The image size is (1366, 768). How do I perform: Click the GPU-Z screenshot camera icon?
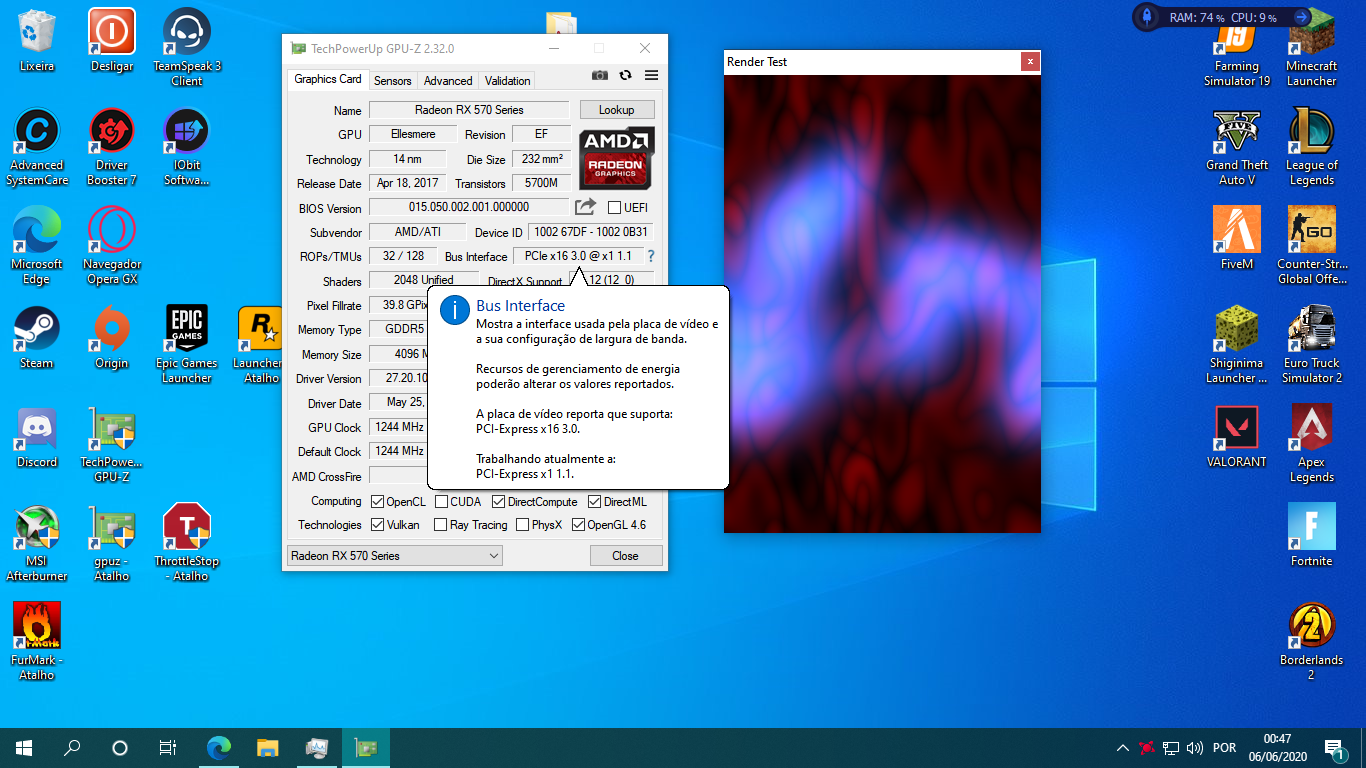pyautogui.click(x=599, y=75)
